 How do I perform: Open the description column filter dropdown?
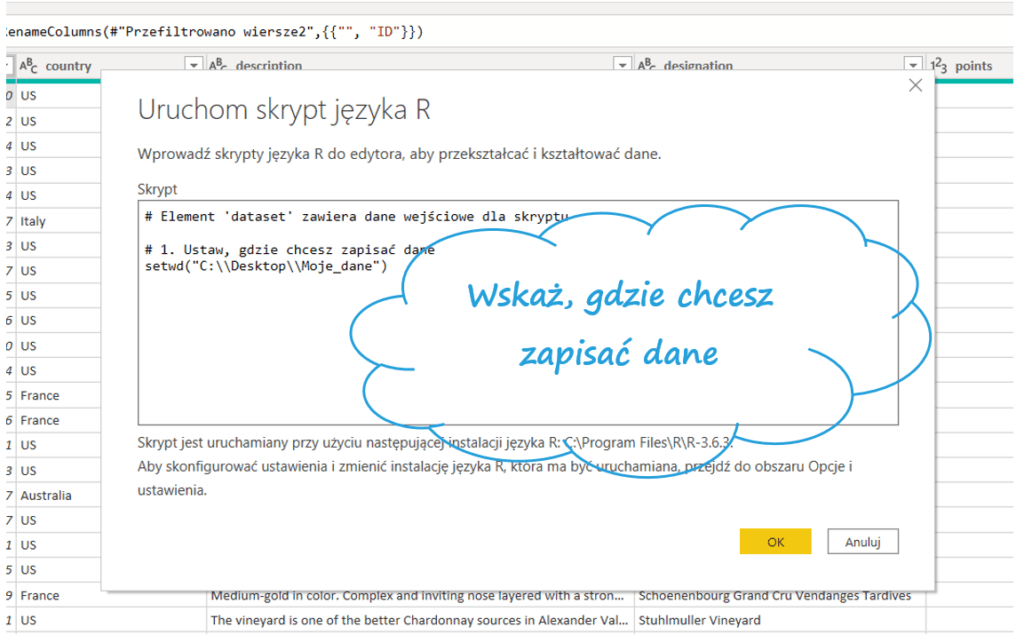(x=621, y=66)
